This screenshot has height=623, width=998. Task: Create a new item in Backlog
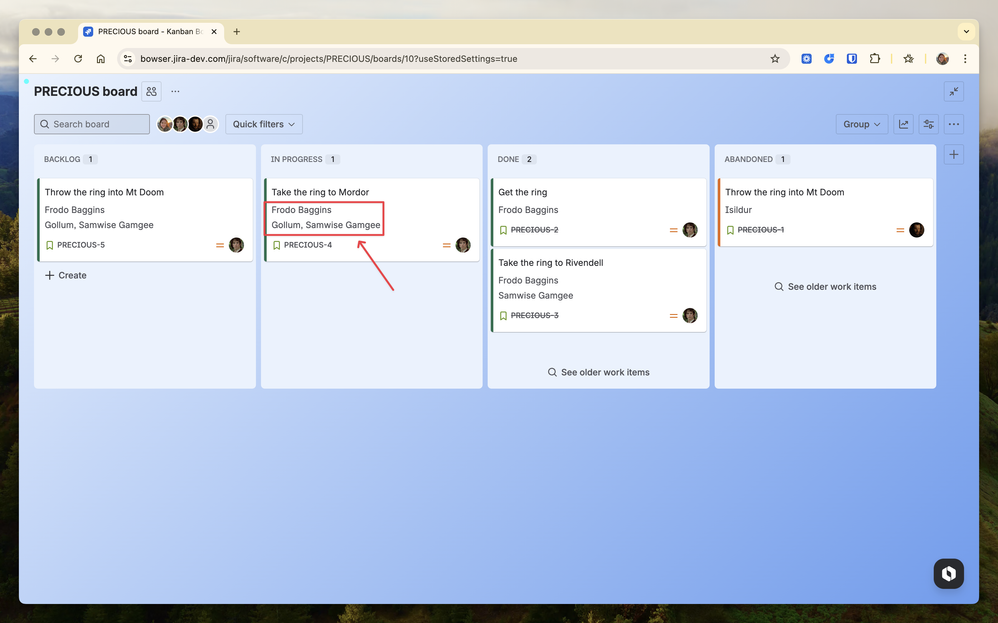(x=66, y=276)
